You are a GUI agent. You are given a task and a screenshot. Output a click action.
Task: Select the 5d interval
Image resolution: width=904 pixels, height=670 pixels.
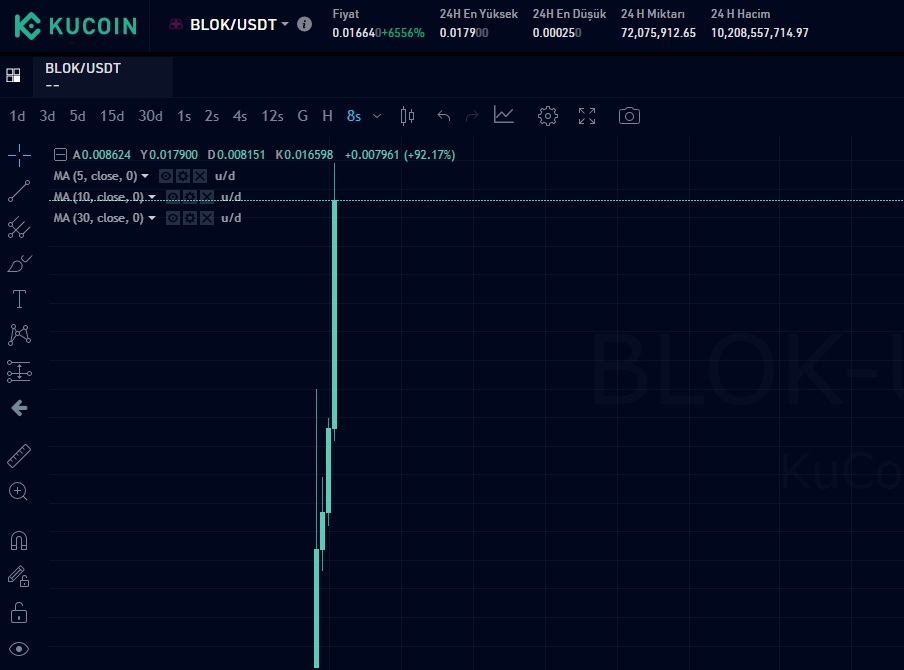(x=77, y=116)
